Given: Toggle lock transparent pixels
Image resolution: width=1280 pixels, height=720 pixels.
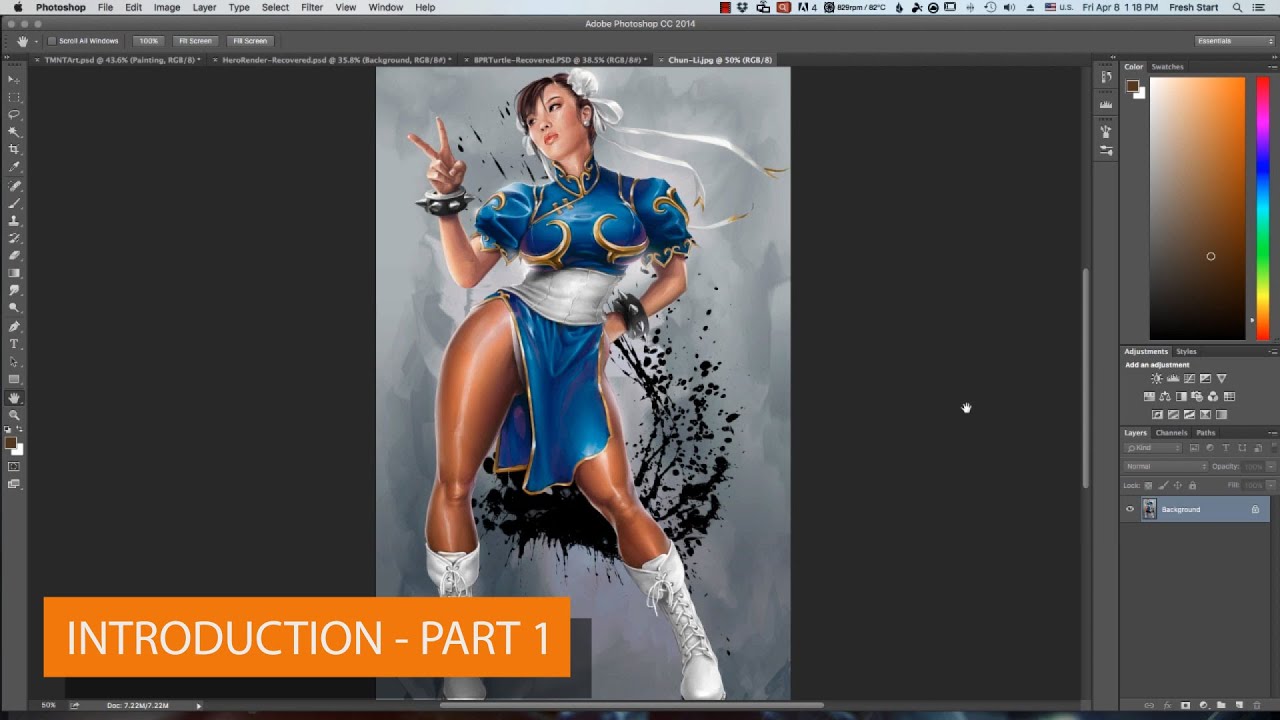Looking at the screenshot, I should click(x=1149, y=485).
